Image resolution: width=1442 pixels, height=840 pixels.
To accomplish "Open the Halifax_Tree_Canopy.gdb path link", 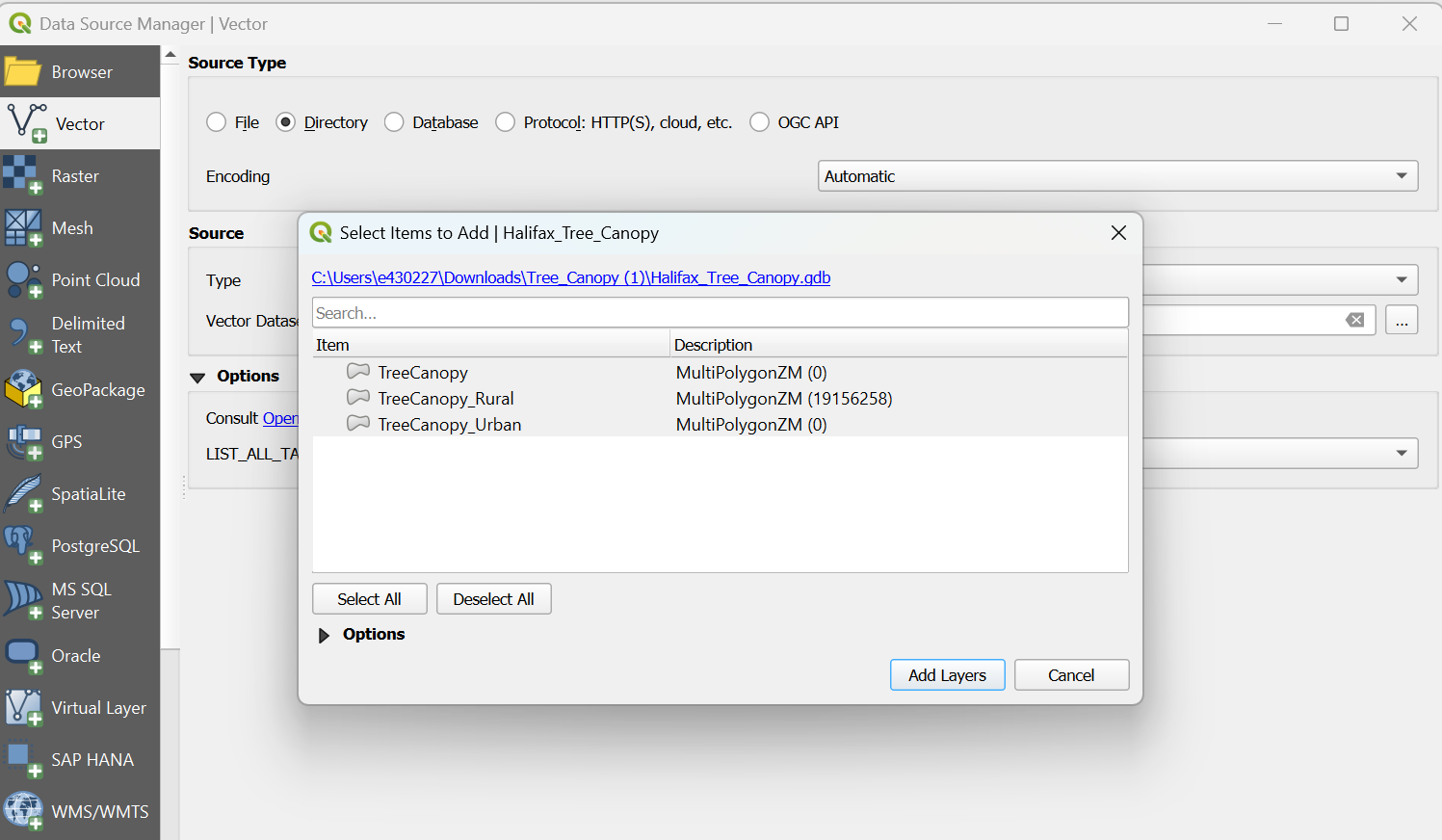I will point(570,277).
